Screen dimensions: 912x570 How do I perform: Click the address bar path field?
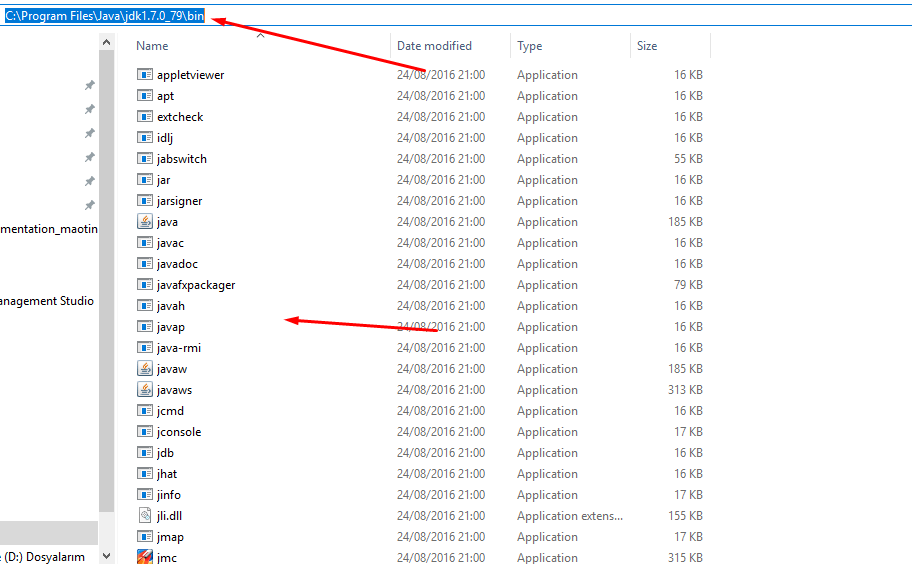456,16
